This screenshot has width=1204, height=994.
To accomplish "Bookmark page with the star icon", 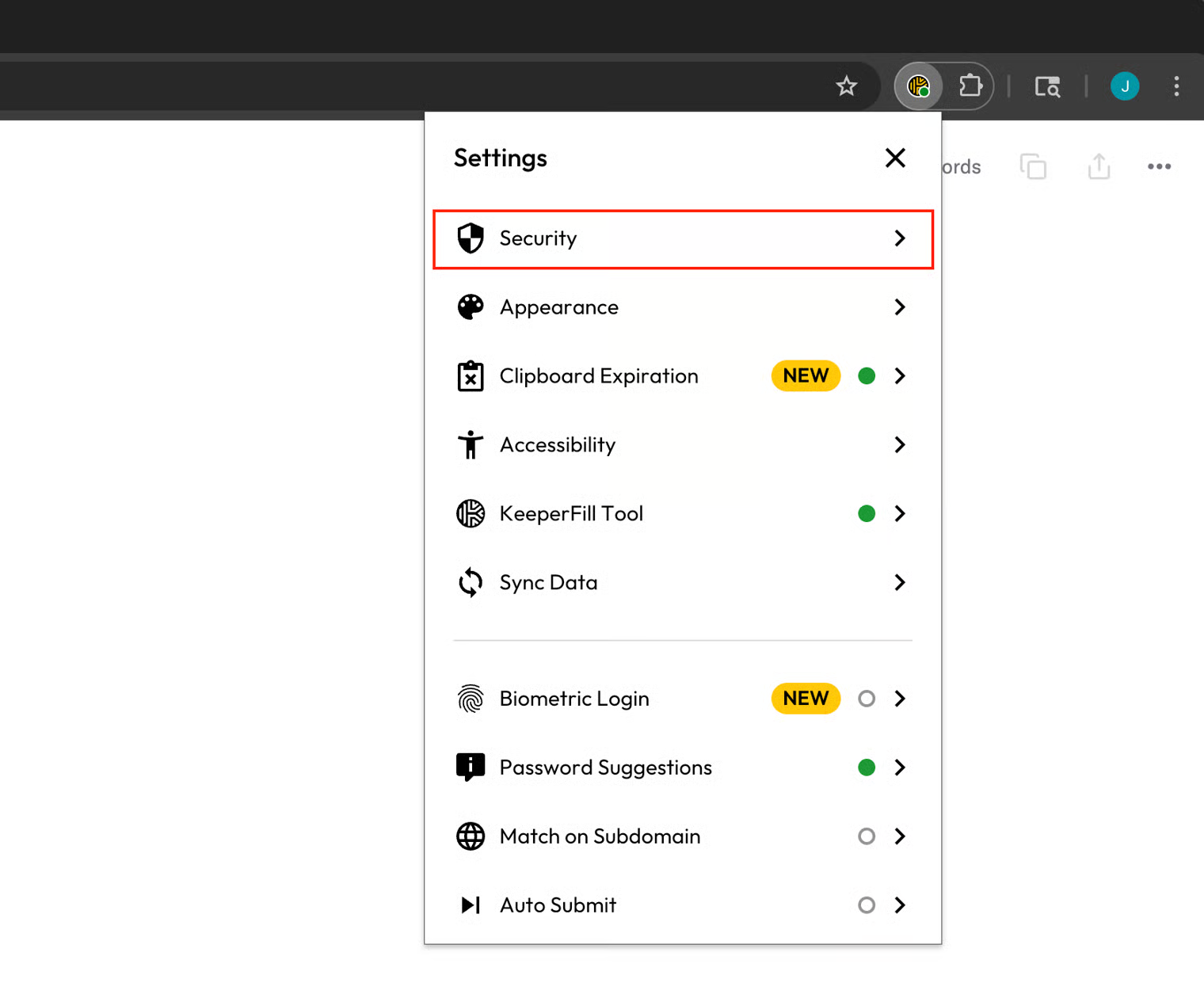I will [846, 86].
